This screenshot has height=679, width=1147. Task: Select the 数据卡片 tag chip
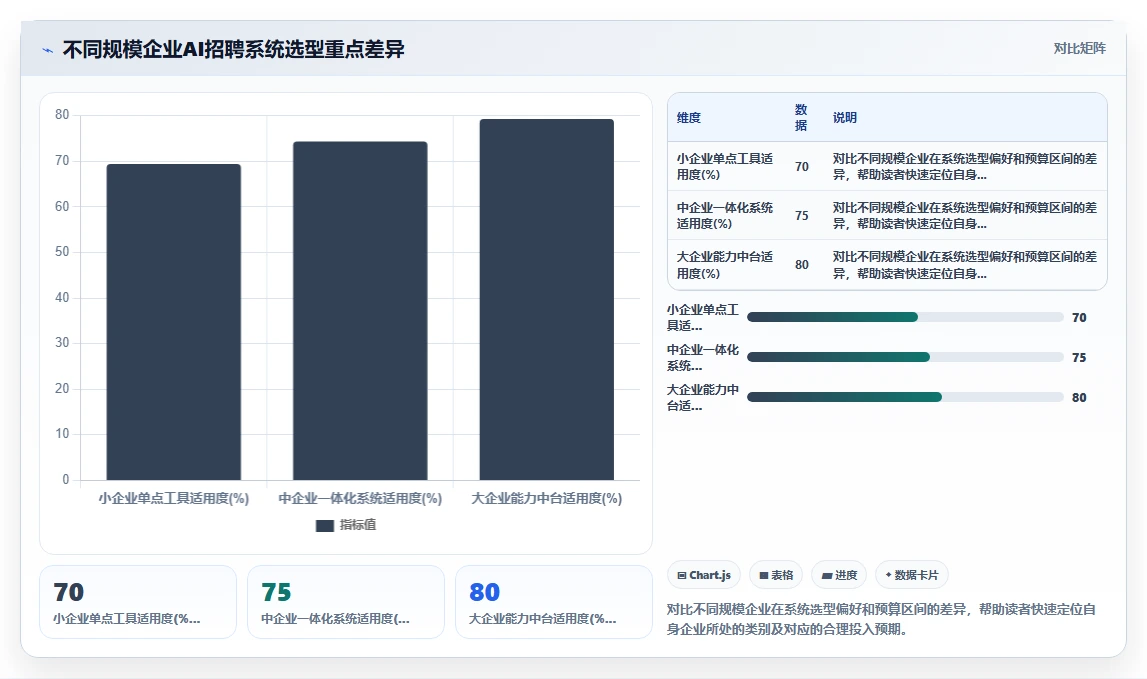point(911,575)
